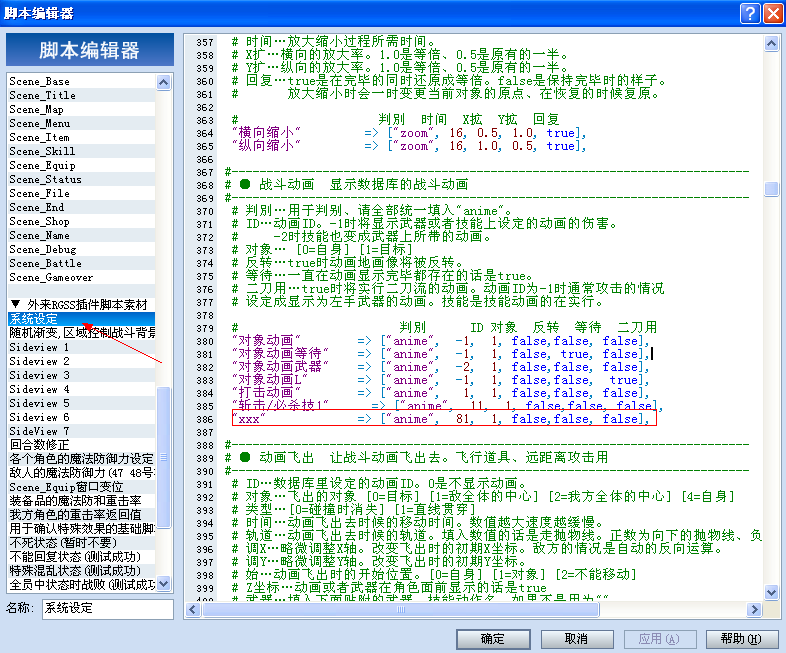Click the 帮助(H) button
The height and width of the screenshot is (653, 786).
(742, 639)
